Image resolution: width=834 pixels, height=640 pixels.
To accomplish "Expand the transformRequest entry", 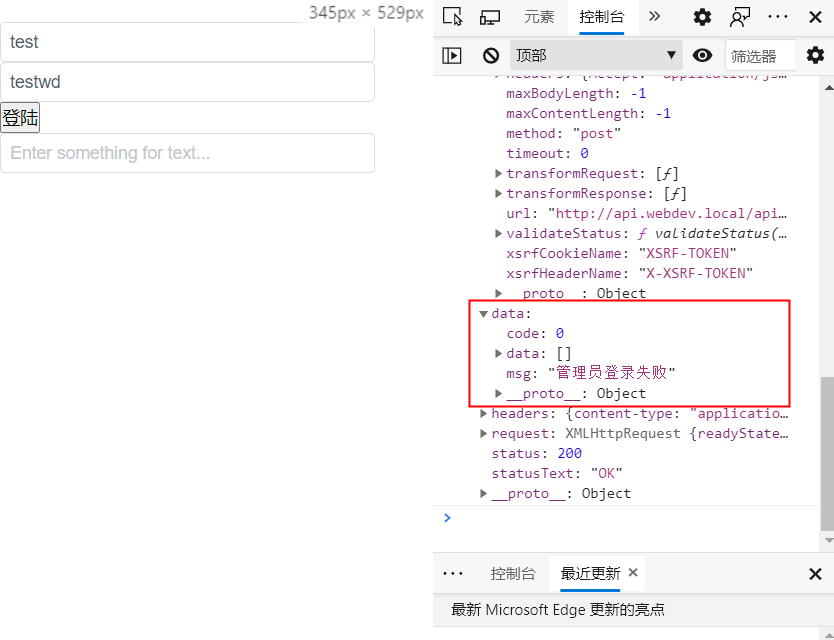I will click(498, 173).
